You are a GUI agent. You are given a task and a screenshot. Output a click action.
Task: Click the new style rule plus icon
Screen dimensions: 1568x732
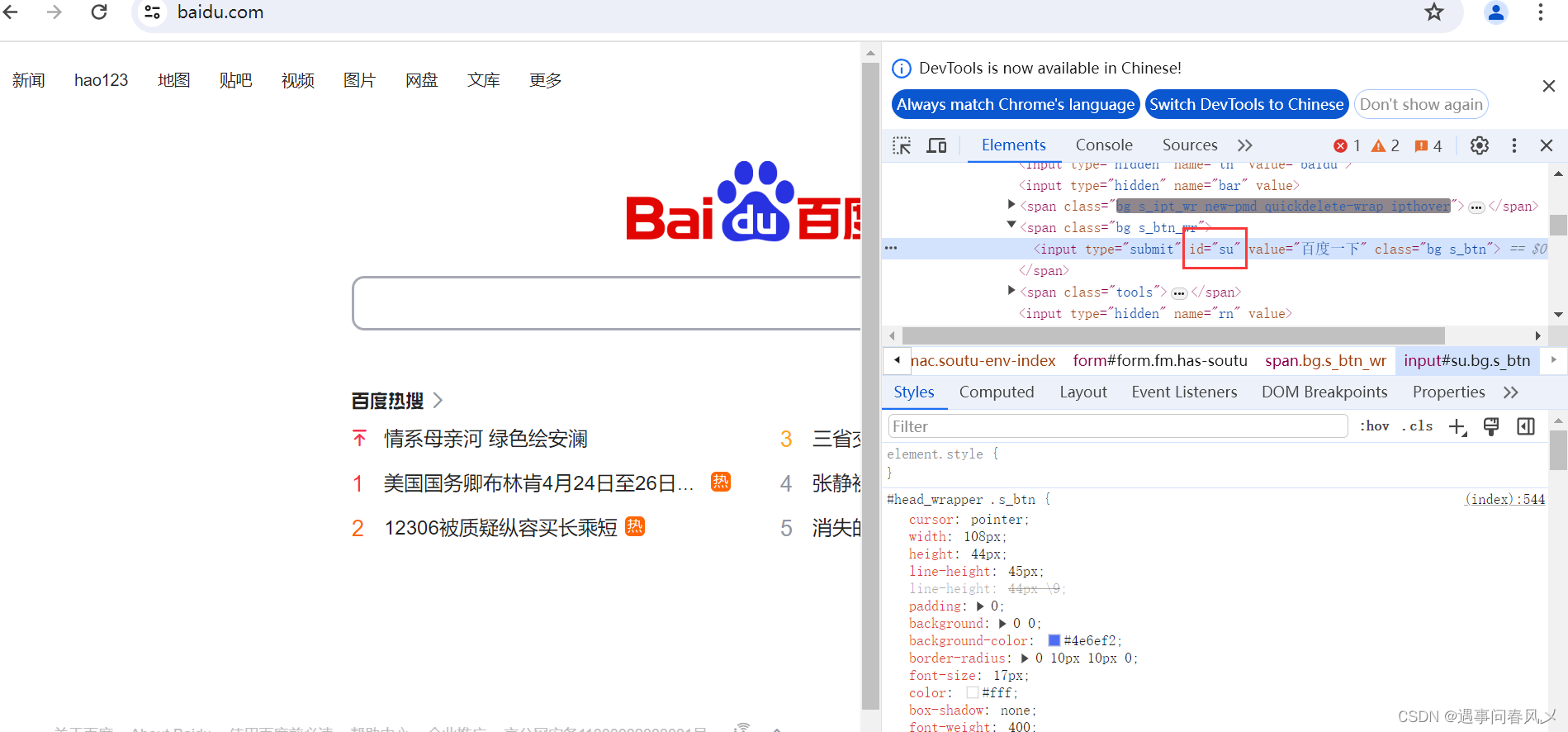1457,427
